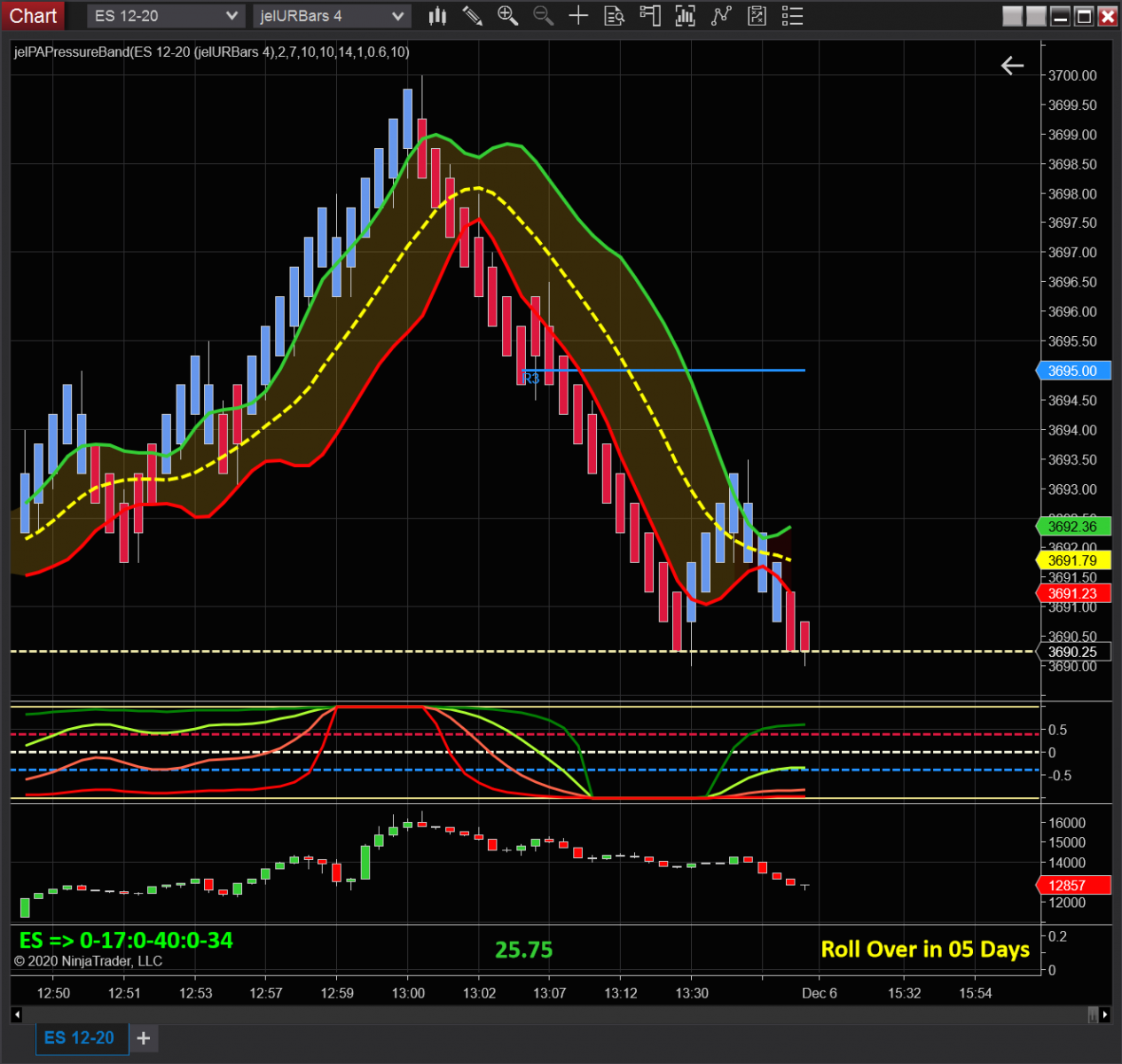The image size is (1122, 1064).
Task: Click the red 3691.23 price marker
Action: tap(1073, 594)
